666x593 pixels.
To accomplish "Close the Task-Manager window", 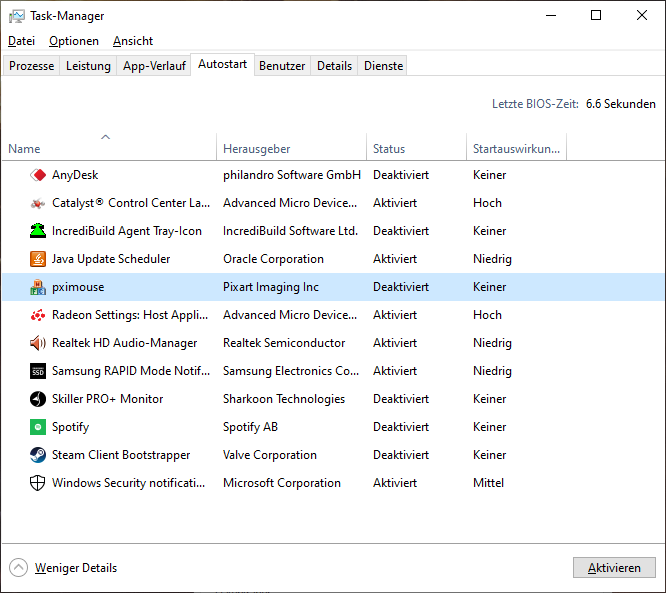I will (x=642, y=15).
